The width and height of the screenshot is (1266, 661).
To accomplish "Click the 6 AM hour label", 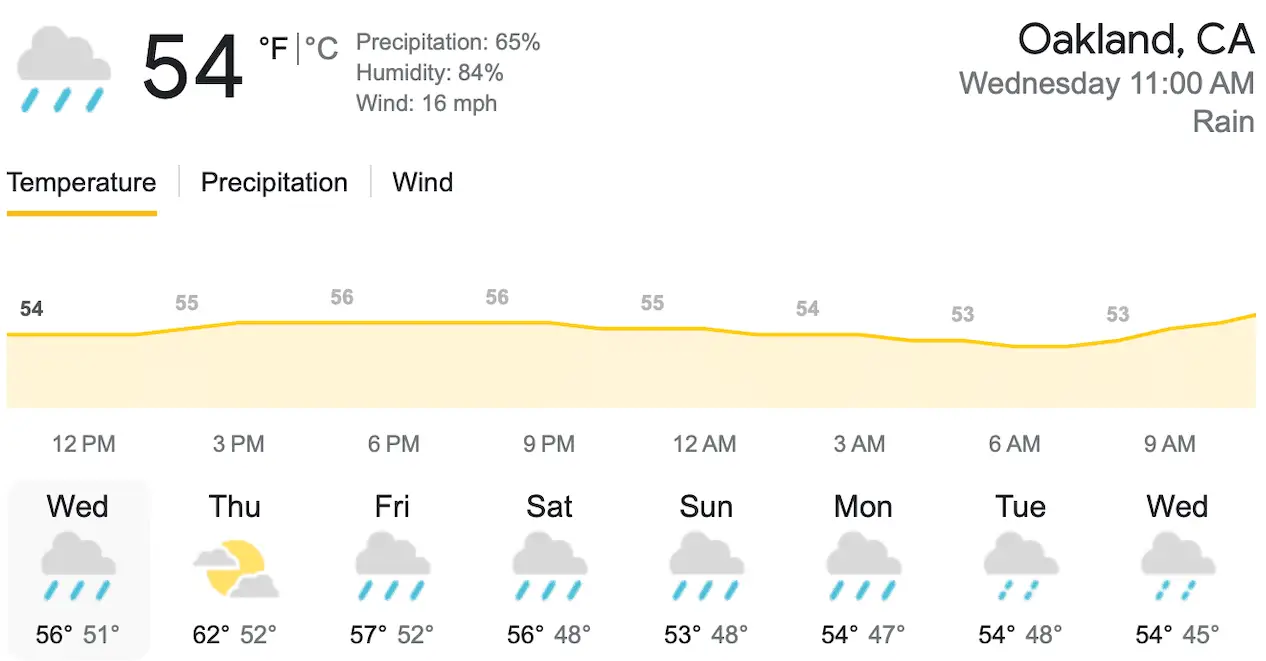I will 1015,444.
